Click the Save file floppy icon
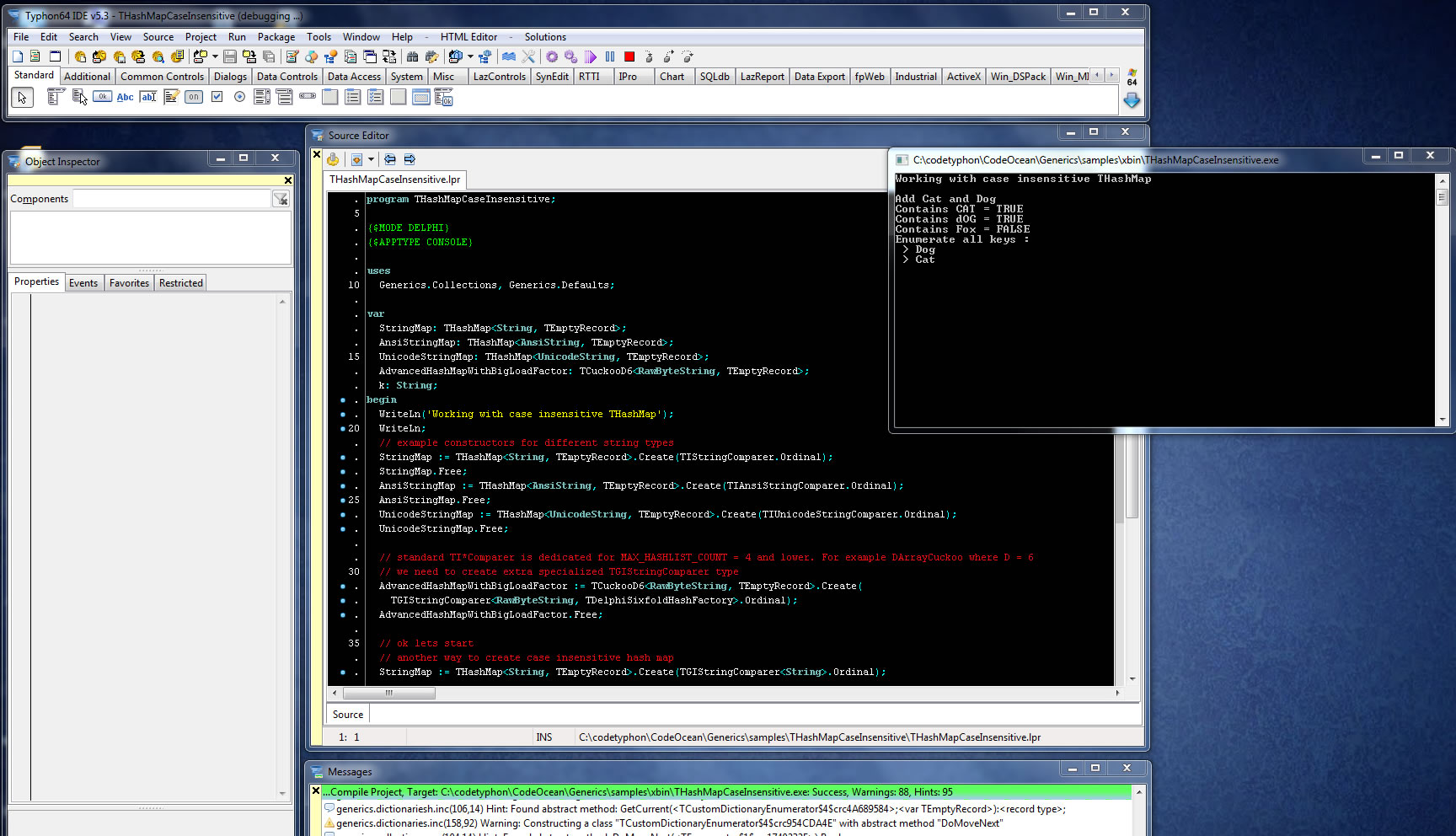This screenshot has width=1456, height=836. click(229, 56)
